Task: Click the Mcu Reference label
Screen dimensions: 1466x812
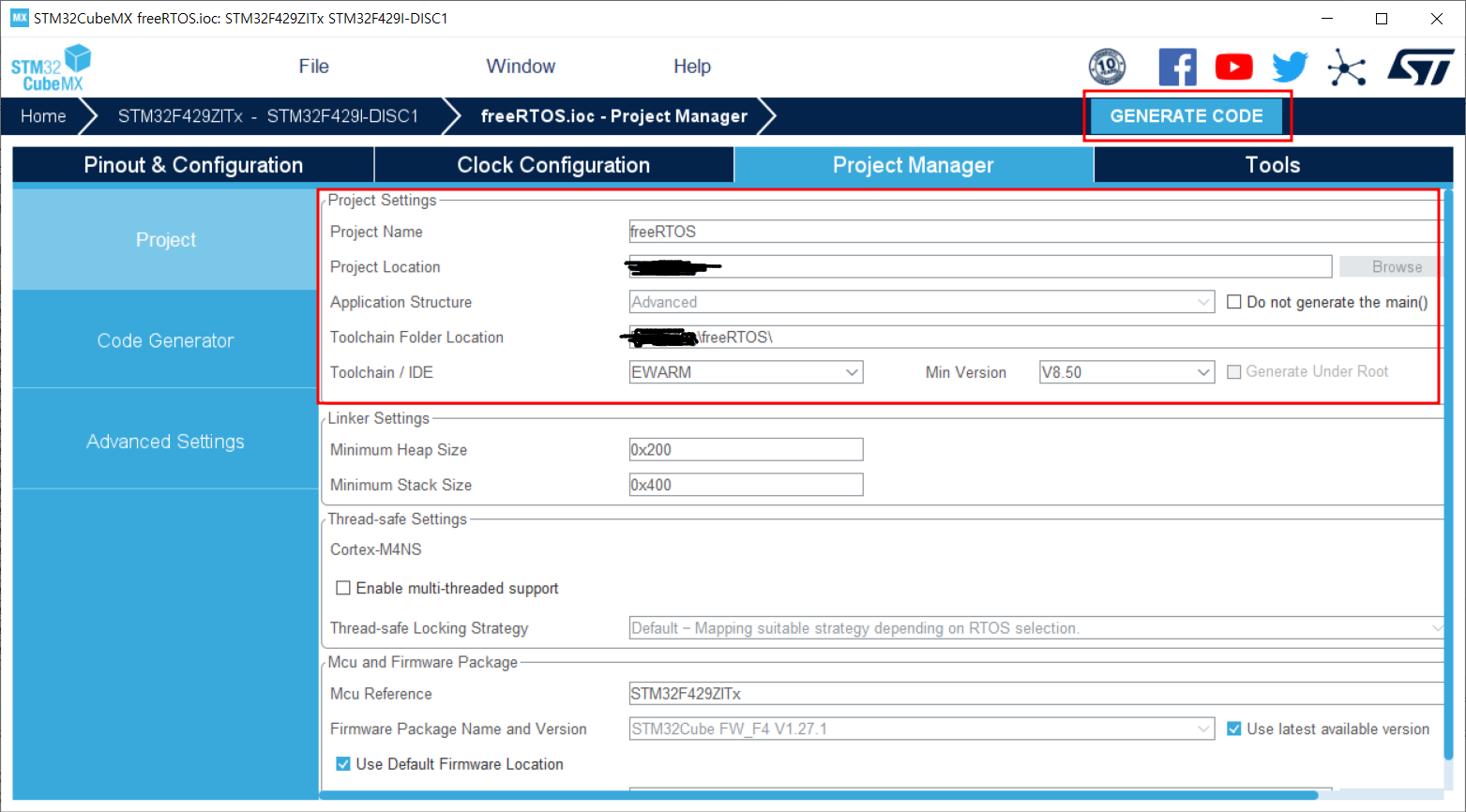Action: tap(382, 694)
